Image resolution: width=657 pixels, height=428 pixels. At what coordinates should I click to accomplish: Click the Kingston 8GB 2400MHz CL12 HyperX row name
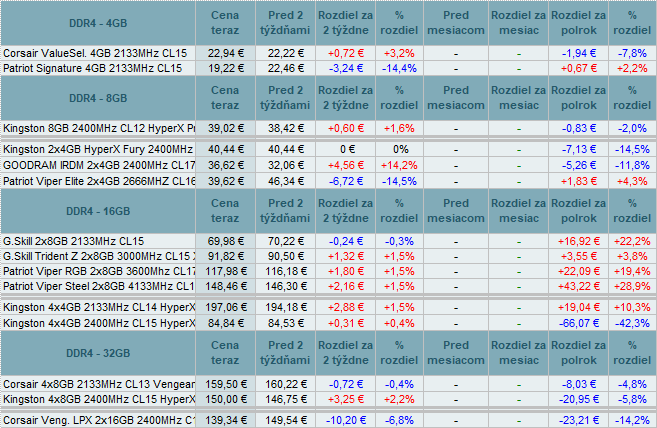point(99,128)
